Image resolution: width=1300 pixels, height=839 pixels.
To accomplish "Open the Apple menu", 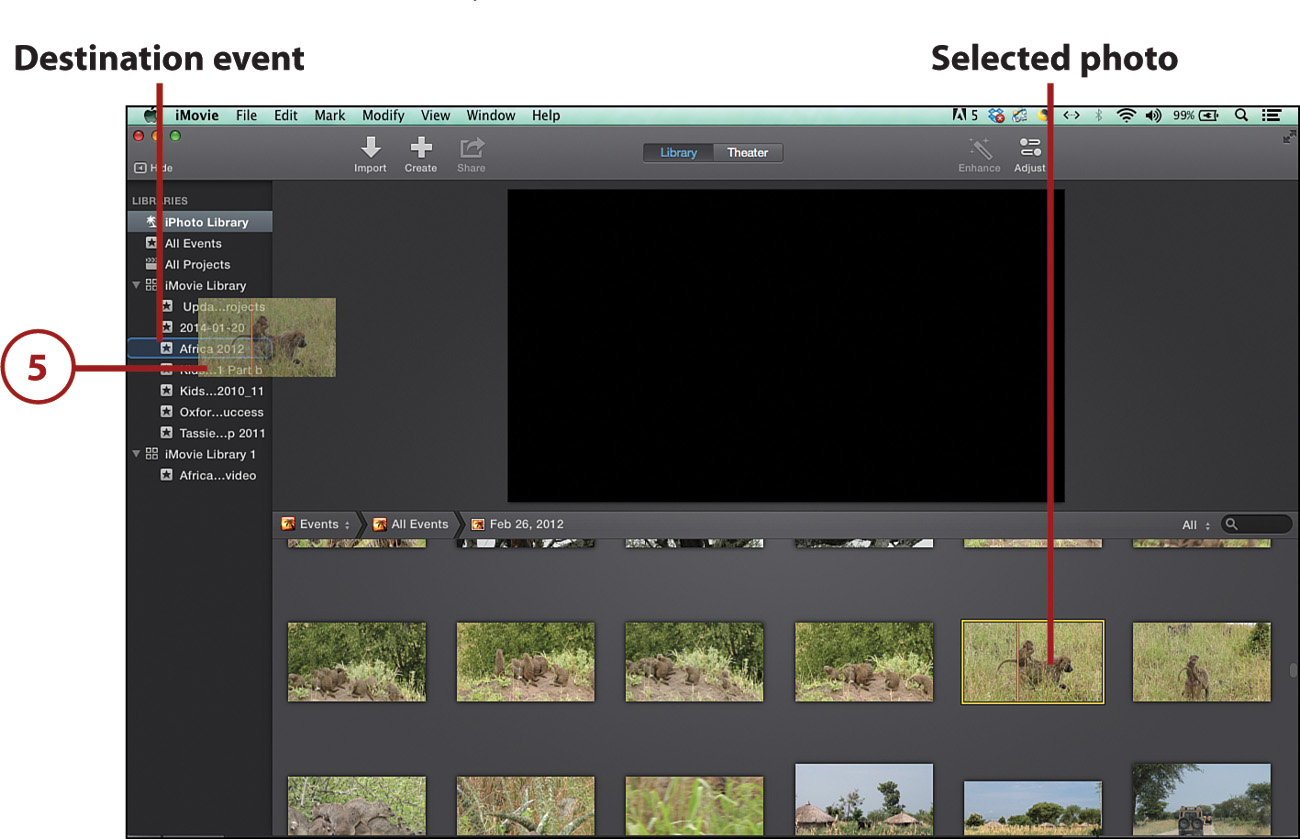I will click(x=151, y=115).
